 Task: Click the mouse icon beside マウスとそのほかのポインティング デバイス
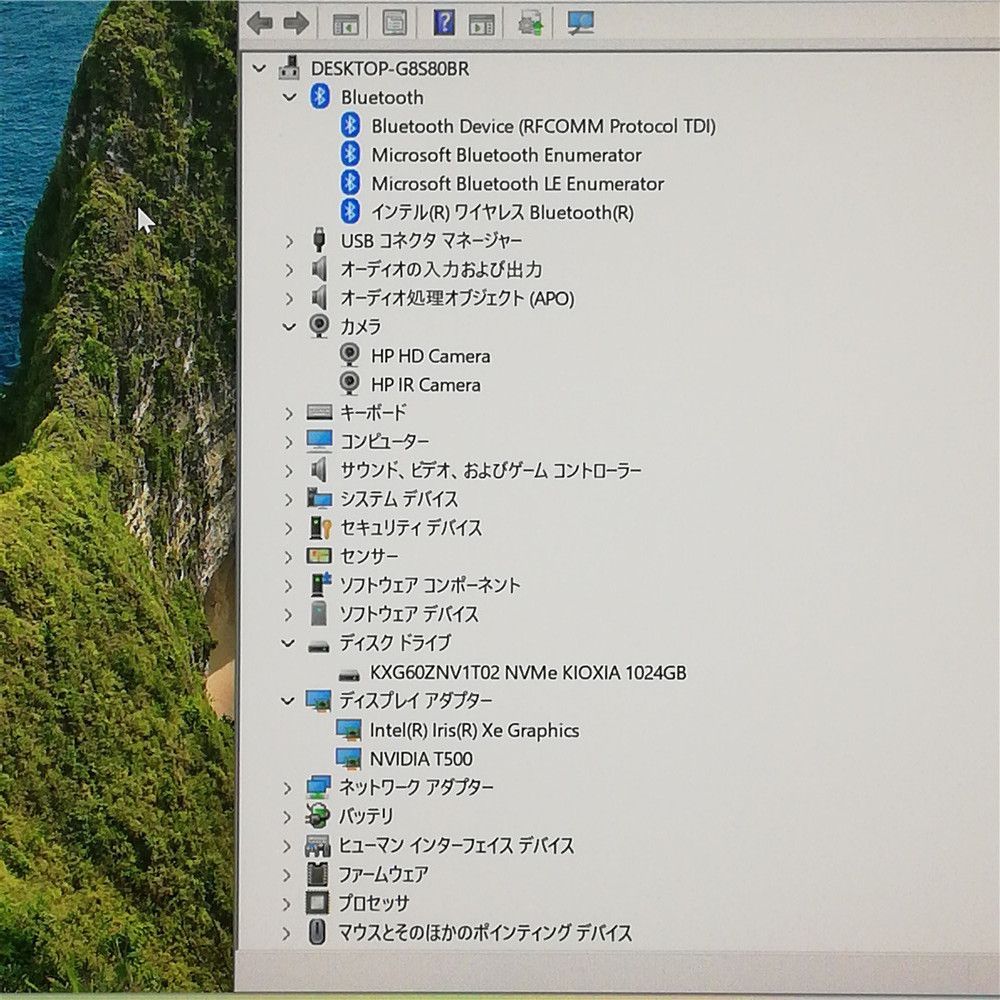click(x=317, y=932)
